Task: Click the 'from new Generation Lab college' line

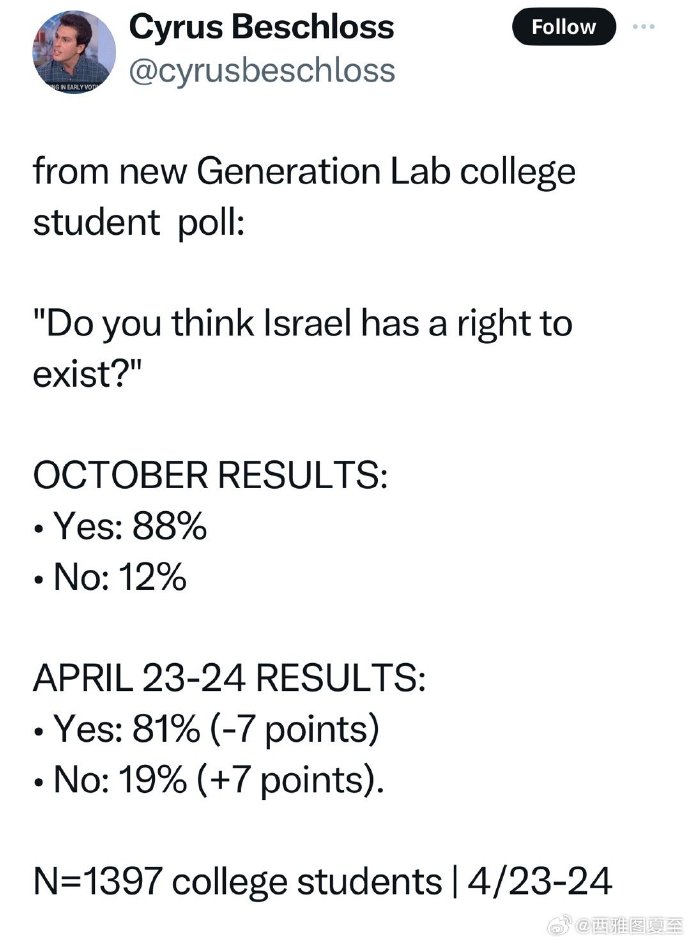Action: coord(304,172)
